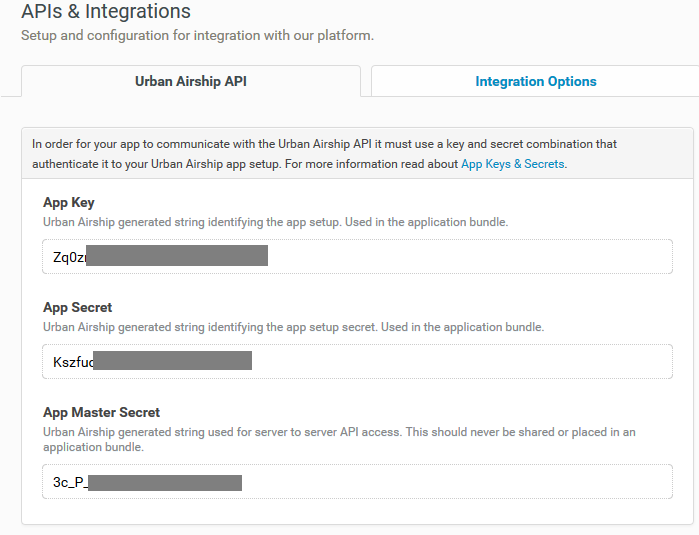
Task: Select the Urban Airship API tab
Action: (191, 81)
